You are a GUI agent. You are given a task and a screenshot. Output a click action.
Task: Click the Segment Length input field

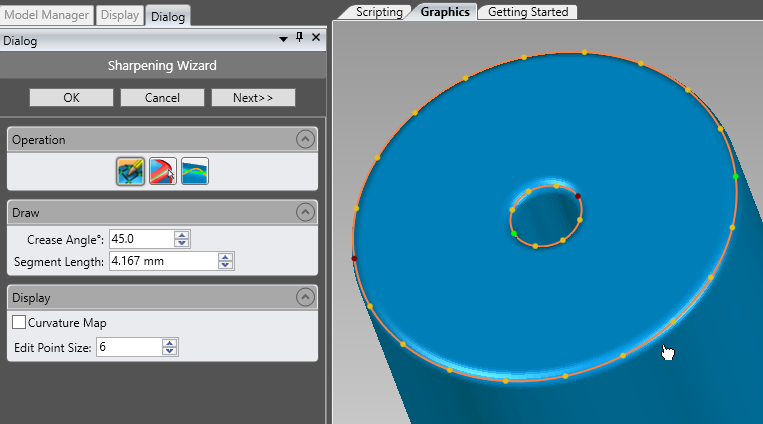[164, 261]
